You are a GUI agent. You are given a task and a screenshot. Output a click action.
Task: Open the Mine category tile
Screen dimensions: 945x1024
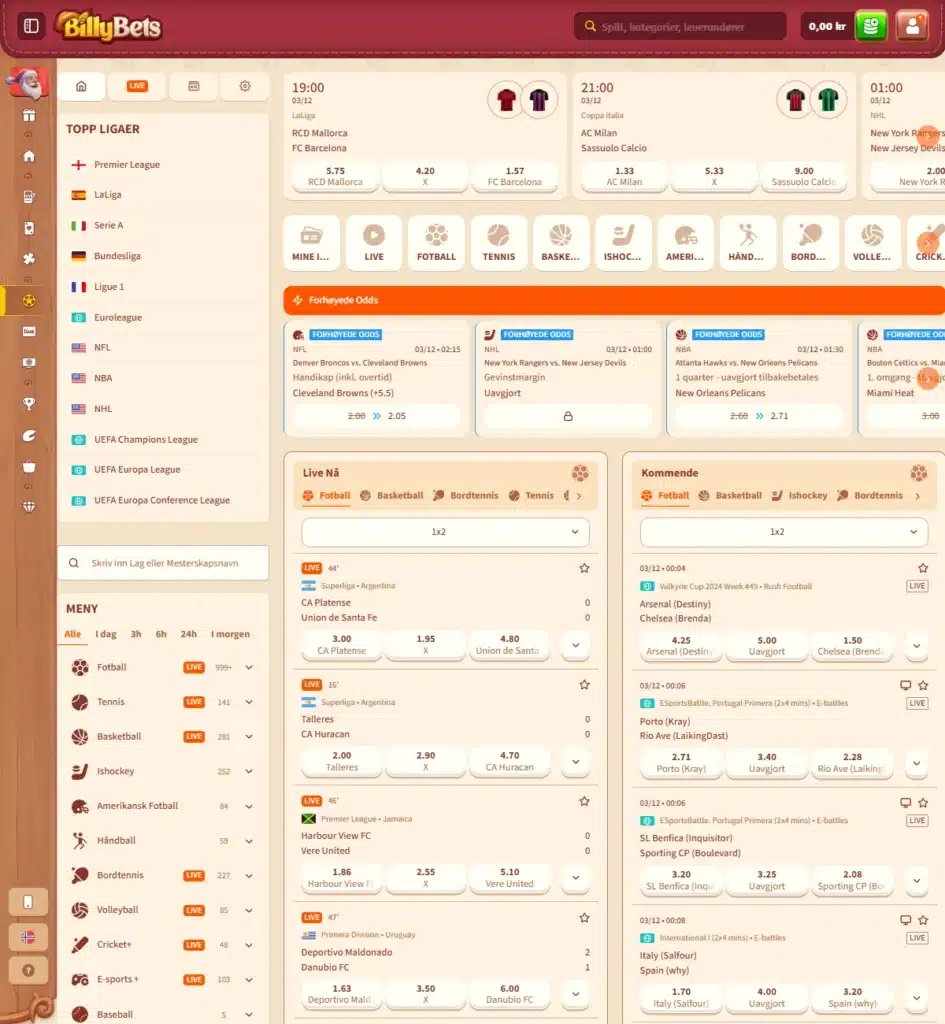[311, 243]
